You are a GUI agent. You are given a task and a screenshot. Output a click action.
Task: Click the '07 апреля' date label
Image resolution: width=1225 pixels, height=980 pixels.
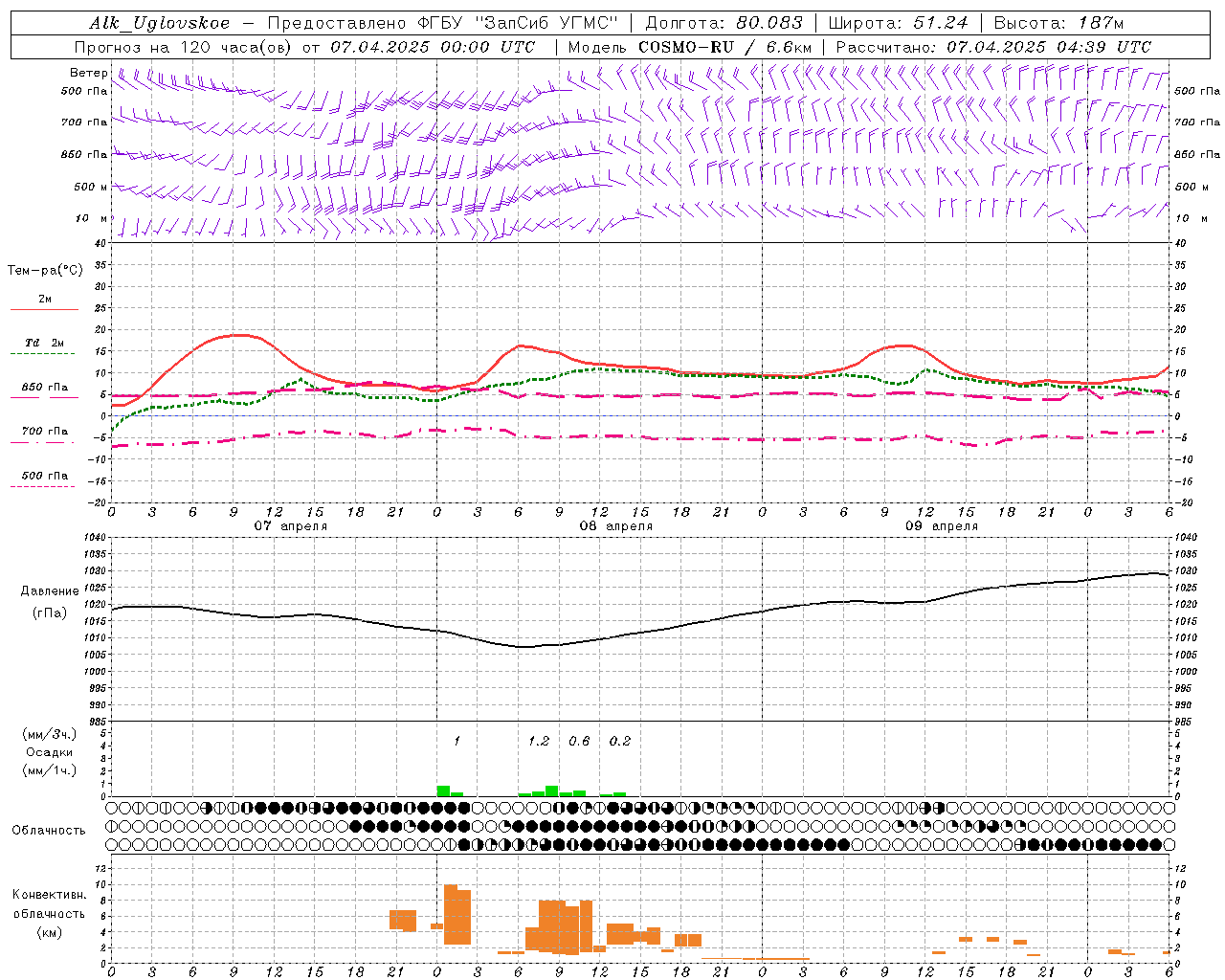click(290, 526)
